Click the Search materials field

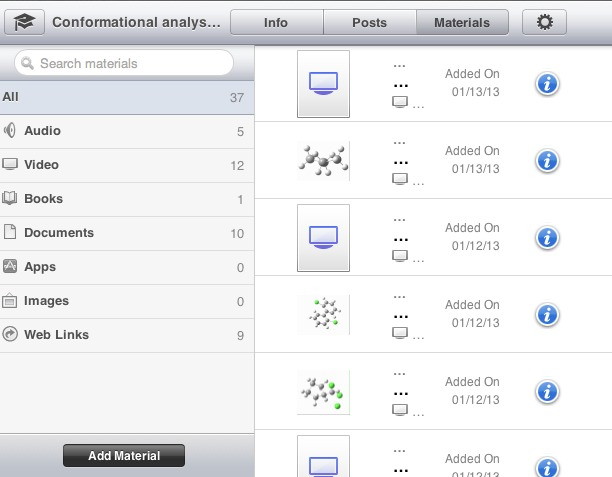coord(130,64)
